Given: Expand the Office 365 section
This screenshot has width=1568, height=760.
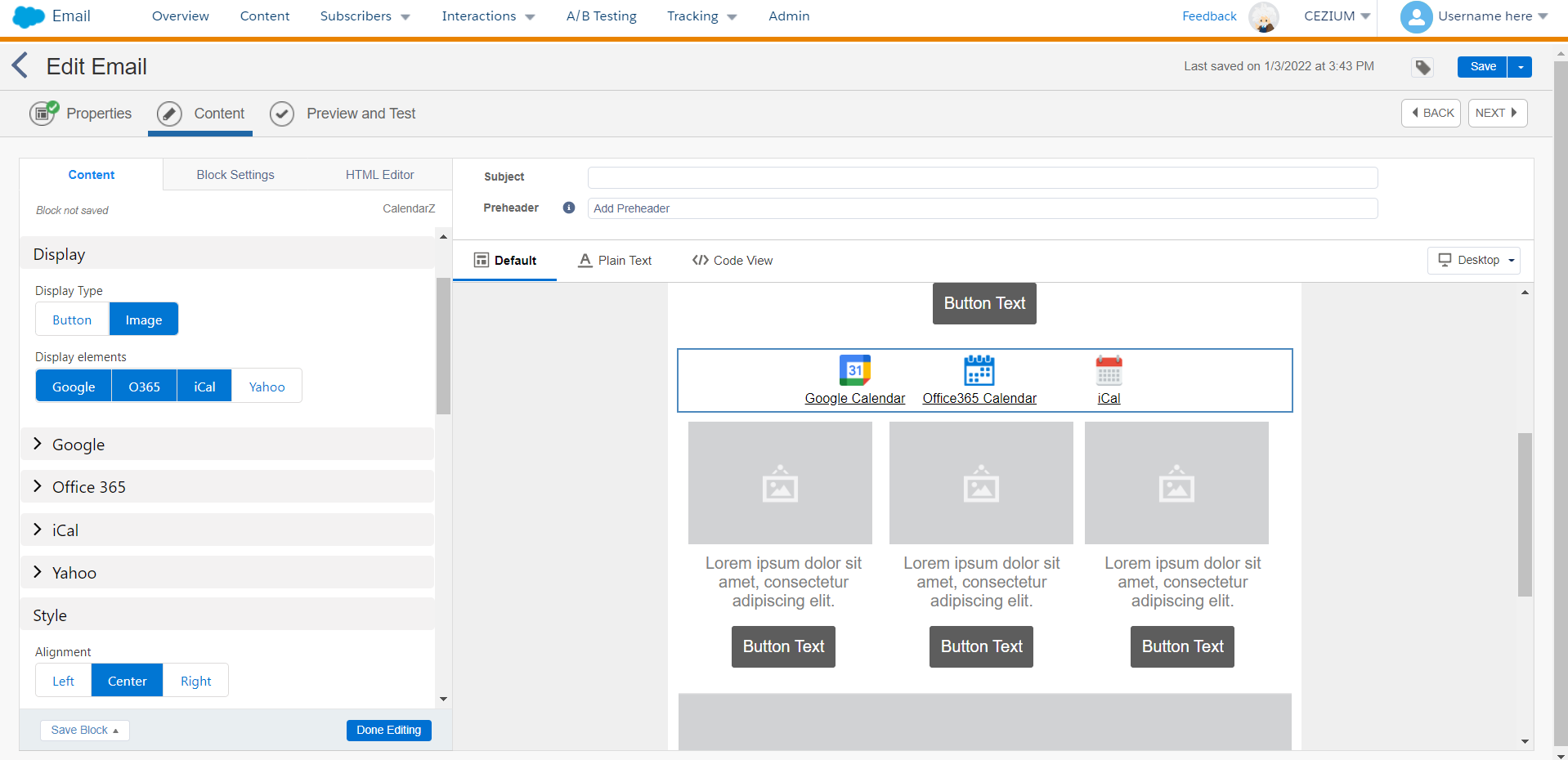Looking at the screenshot, I should click(x=88, y=486).
